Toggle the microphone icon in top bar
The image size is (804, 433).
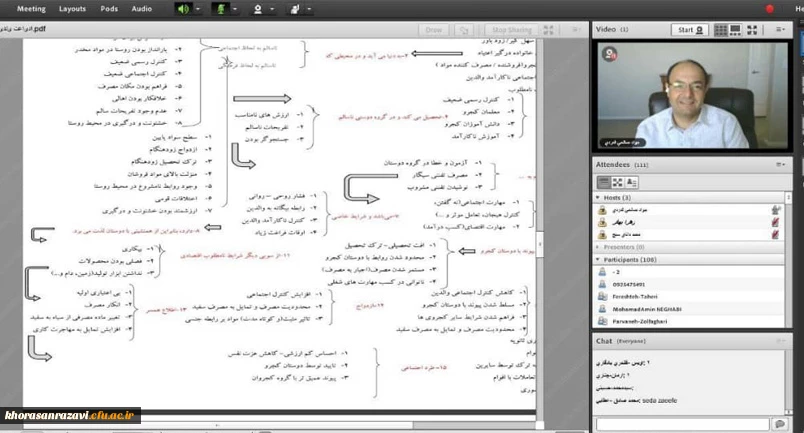[x=221, y=8]
